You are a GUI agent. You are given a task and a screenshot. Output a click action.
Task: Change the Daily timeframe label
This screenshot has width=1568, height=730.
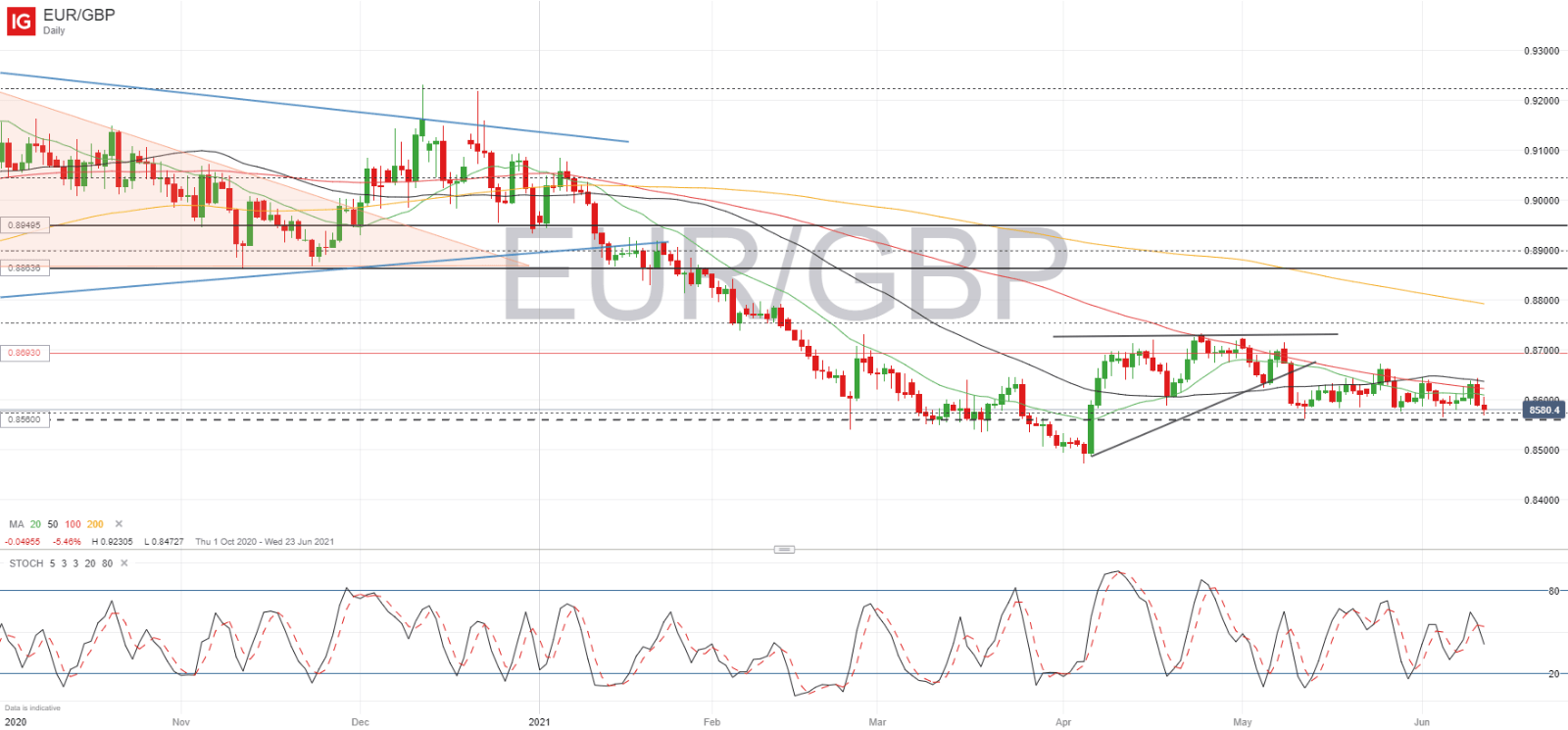click(54, 30)
